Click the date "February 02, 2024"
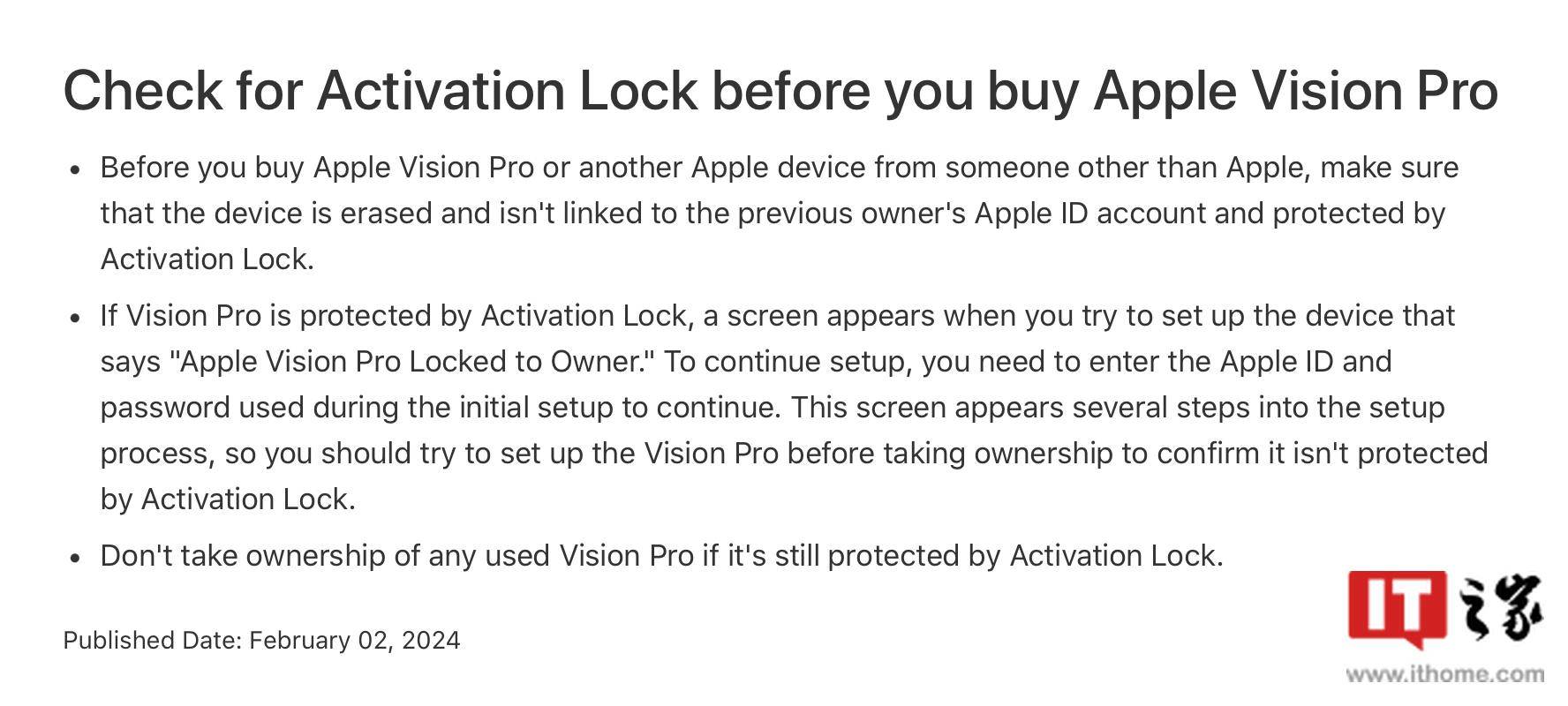Image resolution: width=1568 pixels, height=706 pixels. tap(355, 640)
